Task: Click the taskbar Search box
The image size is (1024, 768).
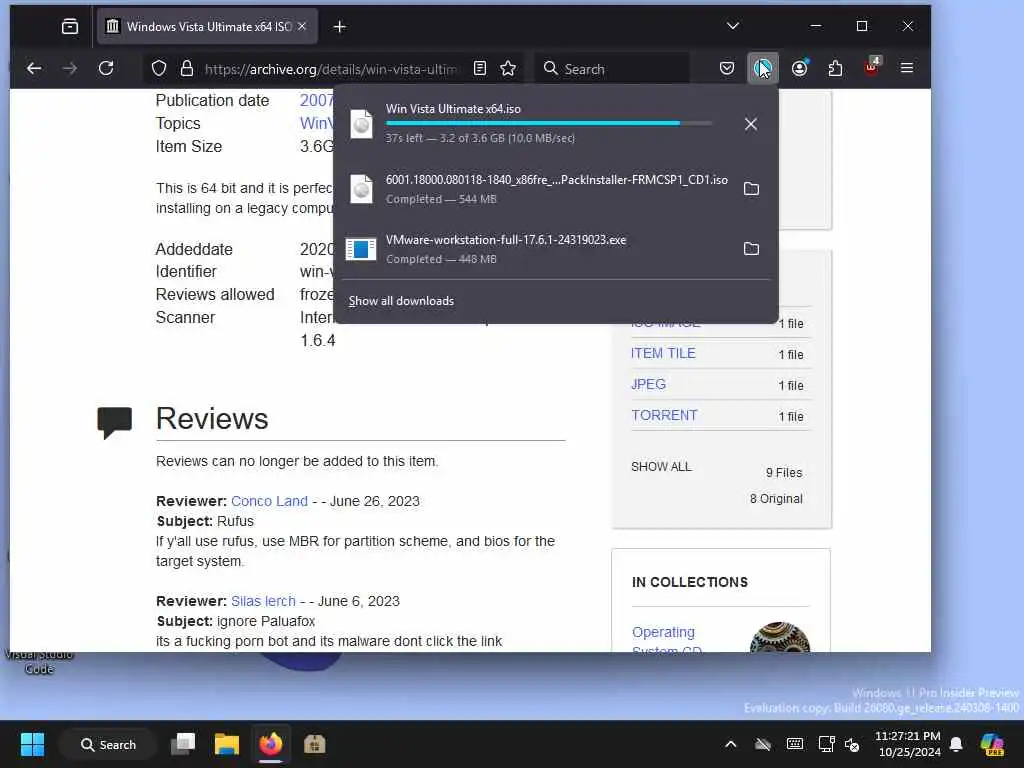Action: pos(108,744)
